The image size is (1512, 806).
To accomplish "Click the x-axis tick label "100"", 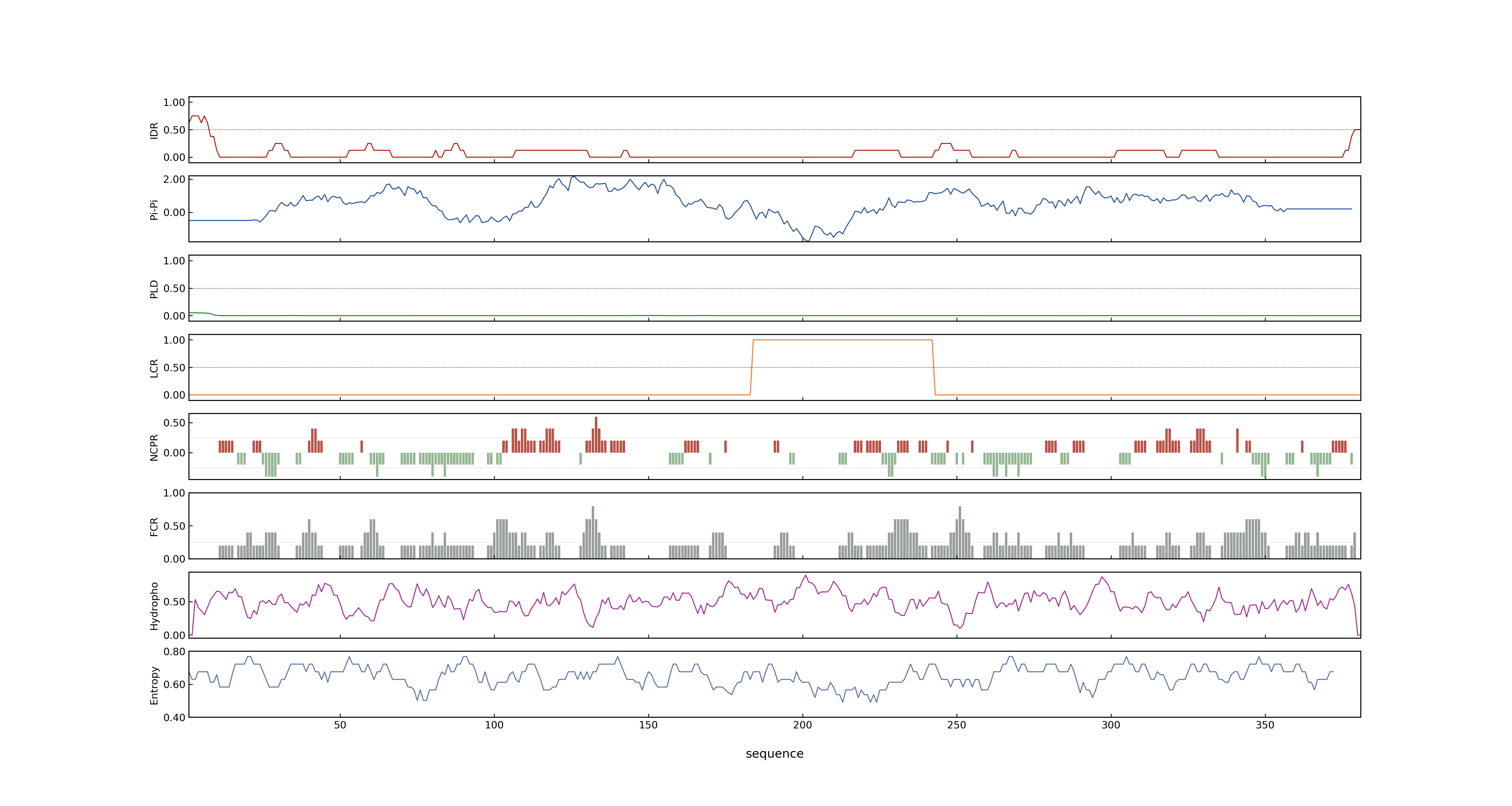I will click(494, 725).
